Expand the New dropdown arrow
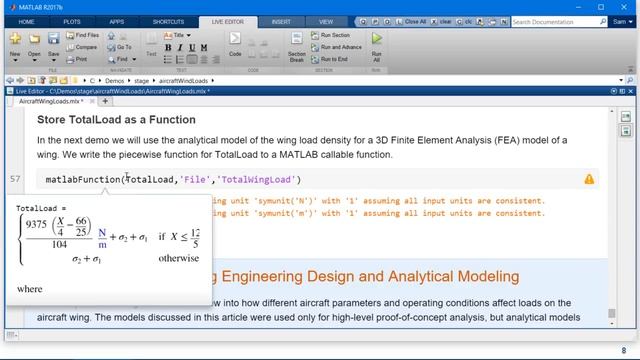640x360 pixels. 15,60
